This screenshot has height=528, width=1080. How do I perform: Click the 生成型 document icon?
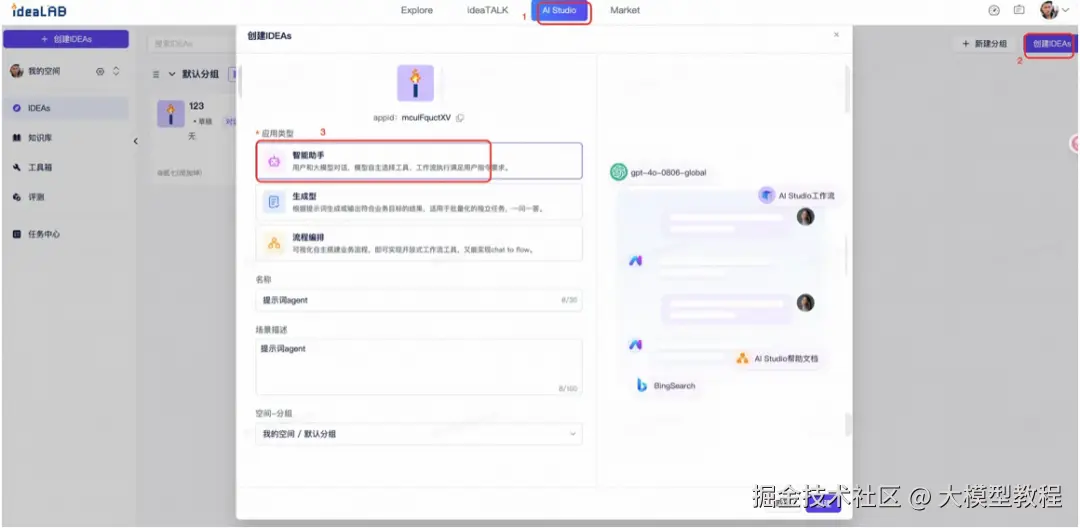(x=274, y=202)
